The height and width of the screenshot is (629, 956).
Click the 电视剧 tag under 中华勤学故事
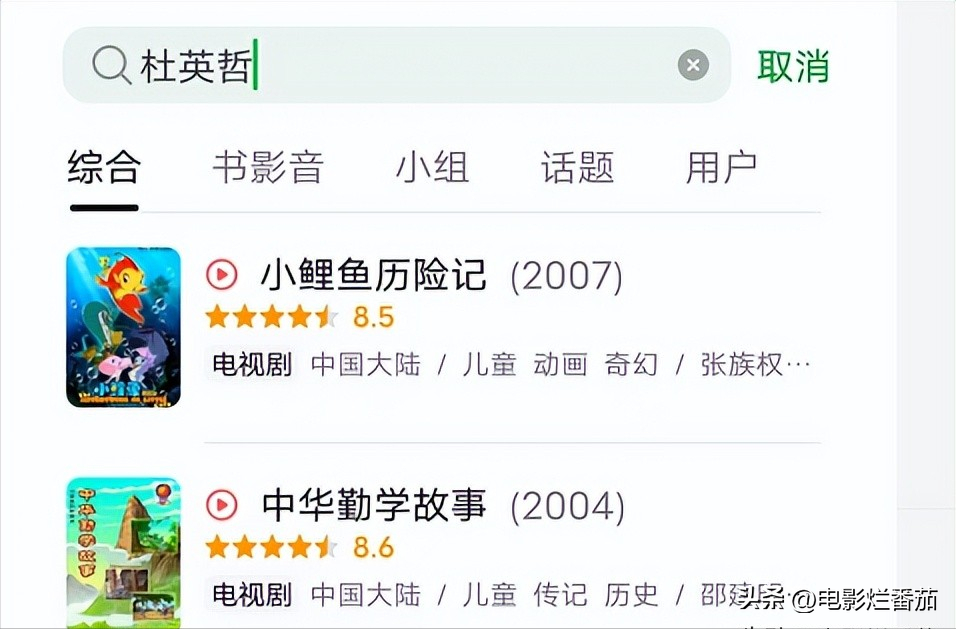point(251,594)
